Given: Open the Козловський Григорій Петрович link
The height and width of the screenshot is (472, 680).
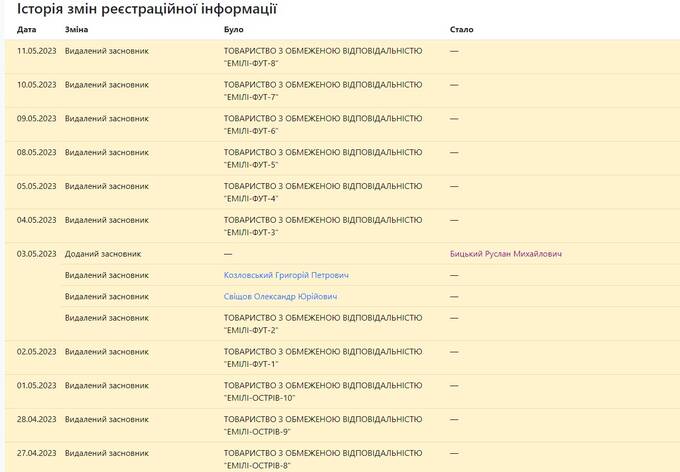Looking at the screenshot, I should [x=286, y=275].
